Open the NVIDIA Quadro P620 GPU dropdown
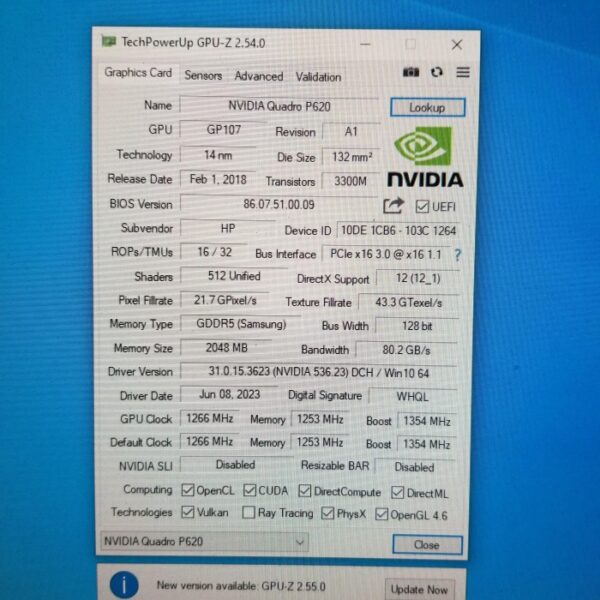Viewport: 600px width, 600px height. click(204, 541)
